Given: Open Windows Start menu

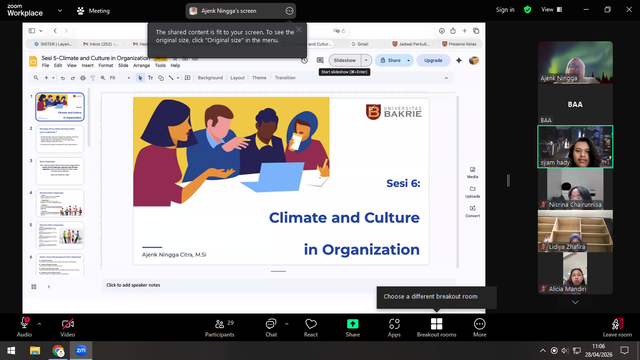Looking at the screenshot, I should [x=11, y=351].
